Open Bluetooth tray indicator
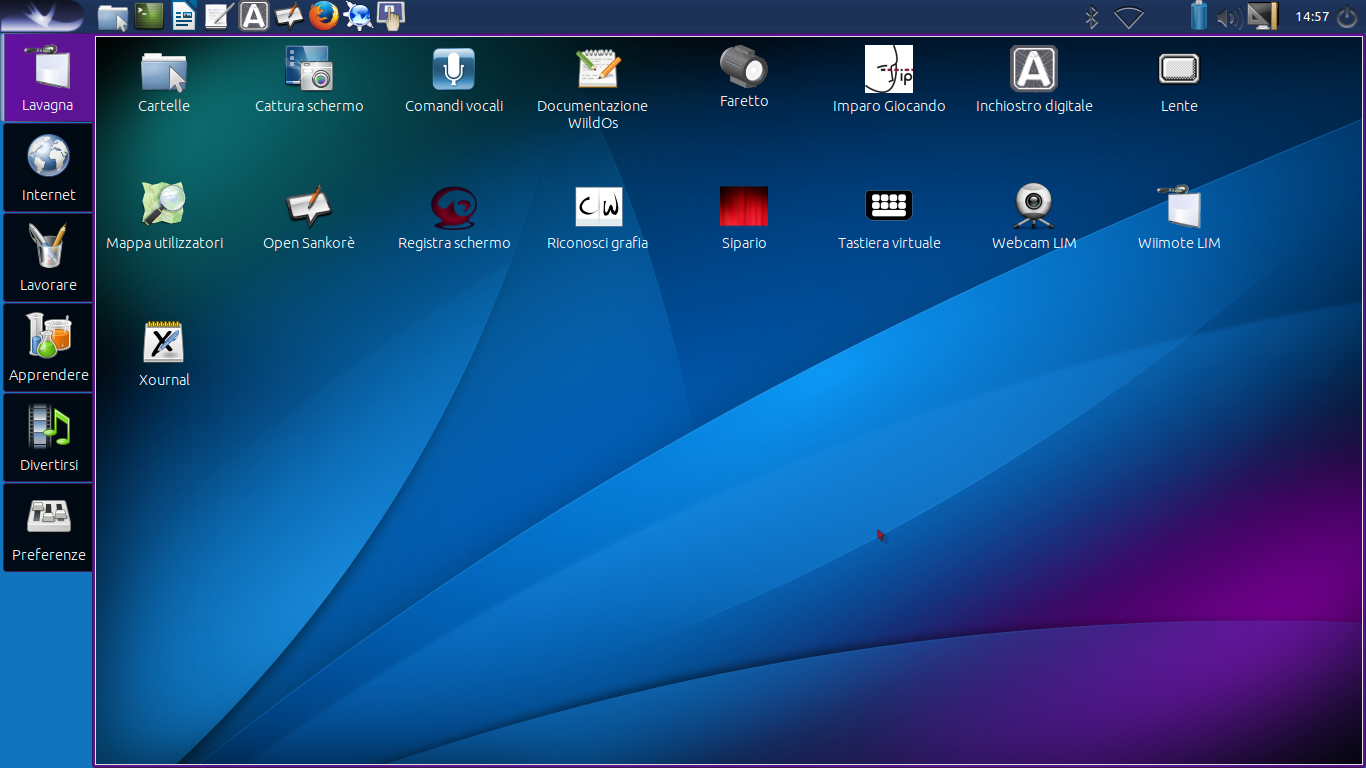The width and height of the screenshot is (1366, 768). (1092, 17)
